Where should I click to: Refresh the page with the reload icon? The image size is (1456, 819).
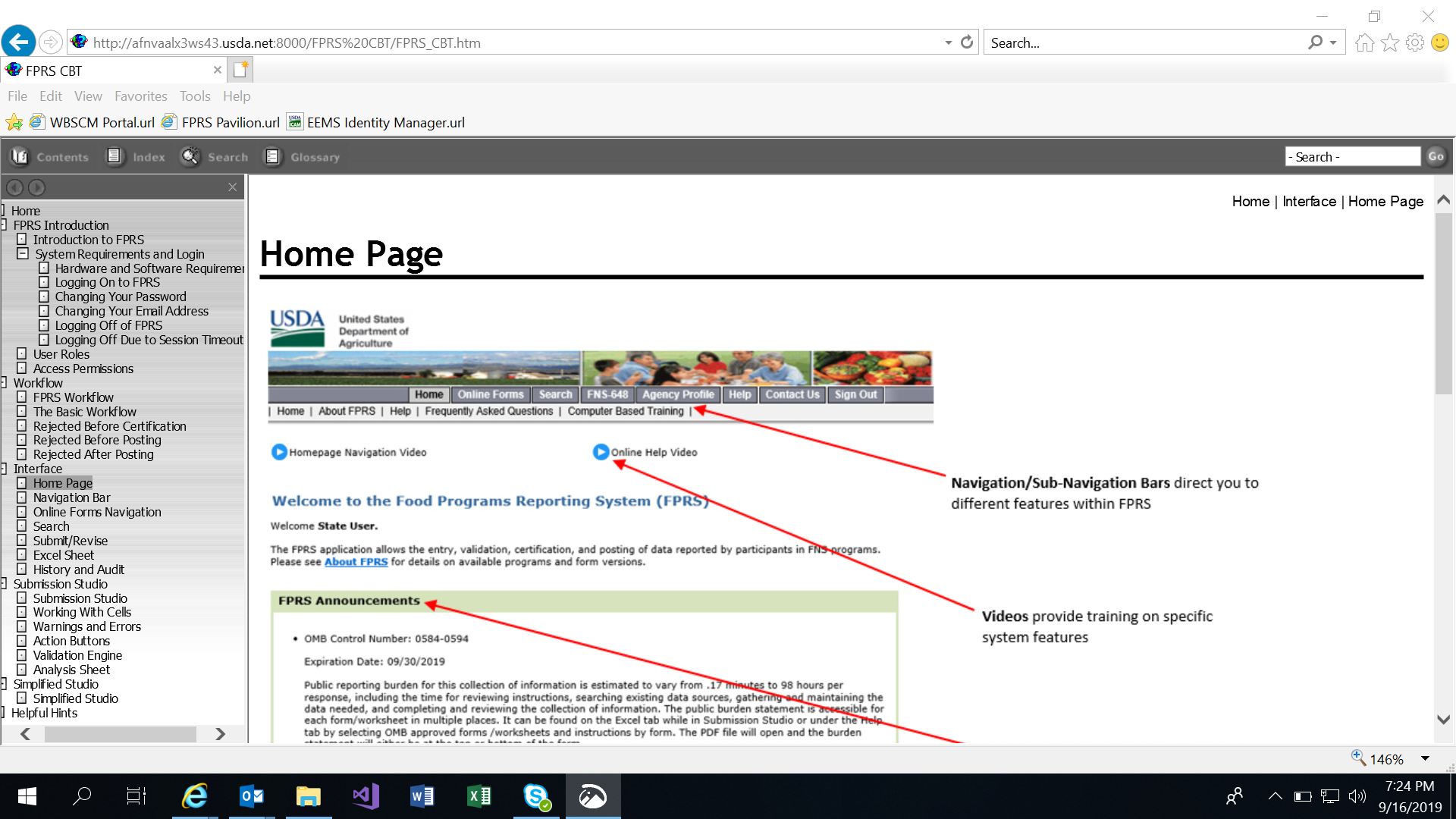(x=967, y=42)
